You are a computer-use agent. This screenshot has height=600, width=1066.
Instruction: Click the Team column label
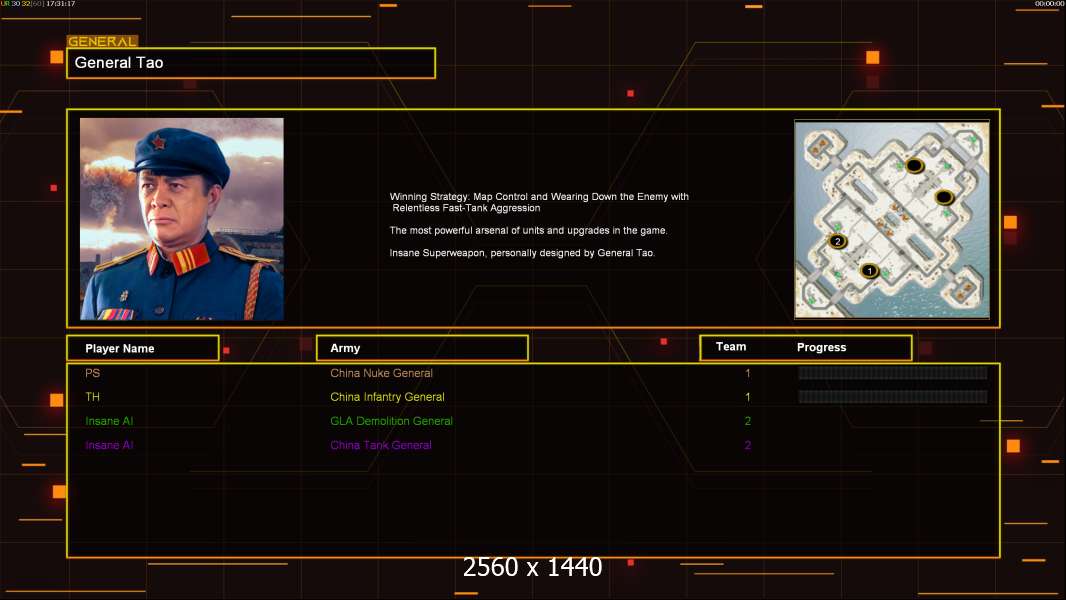point(731,347)
